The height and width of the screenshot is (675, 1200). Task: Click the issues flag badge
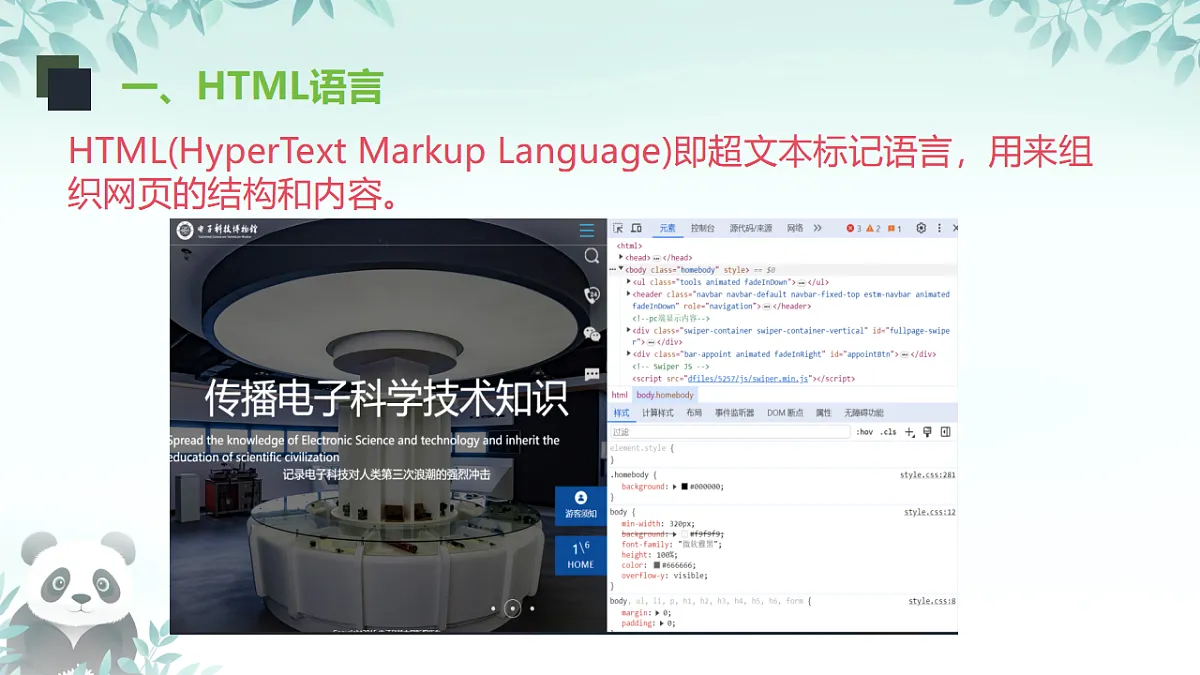point(894,229)
